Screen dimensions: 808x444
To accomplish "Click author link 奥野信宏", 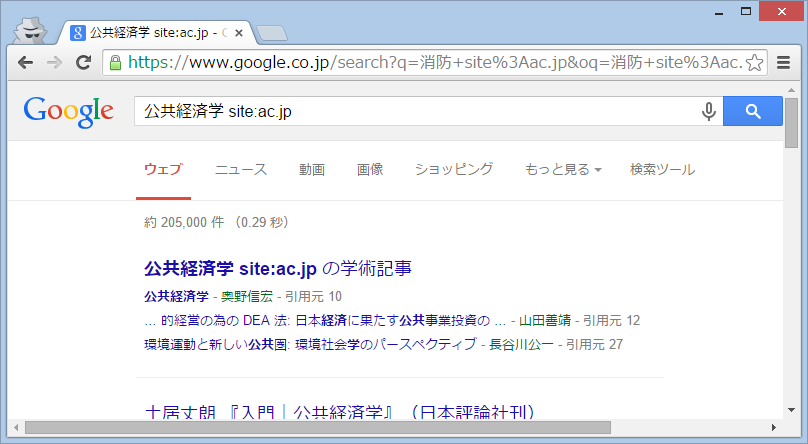I will (247, 296).
